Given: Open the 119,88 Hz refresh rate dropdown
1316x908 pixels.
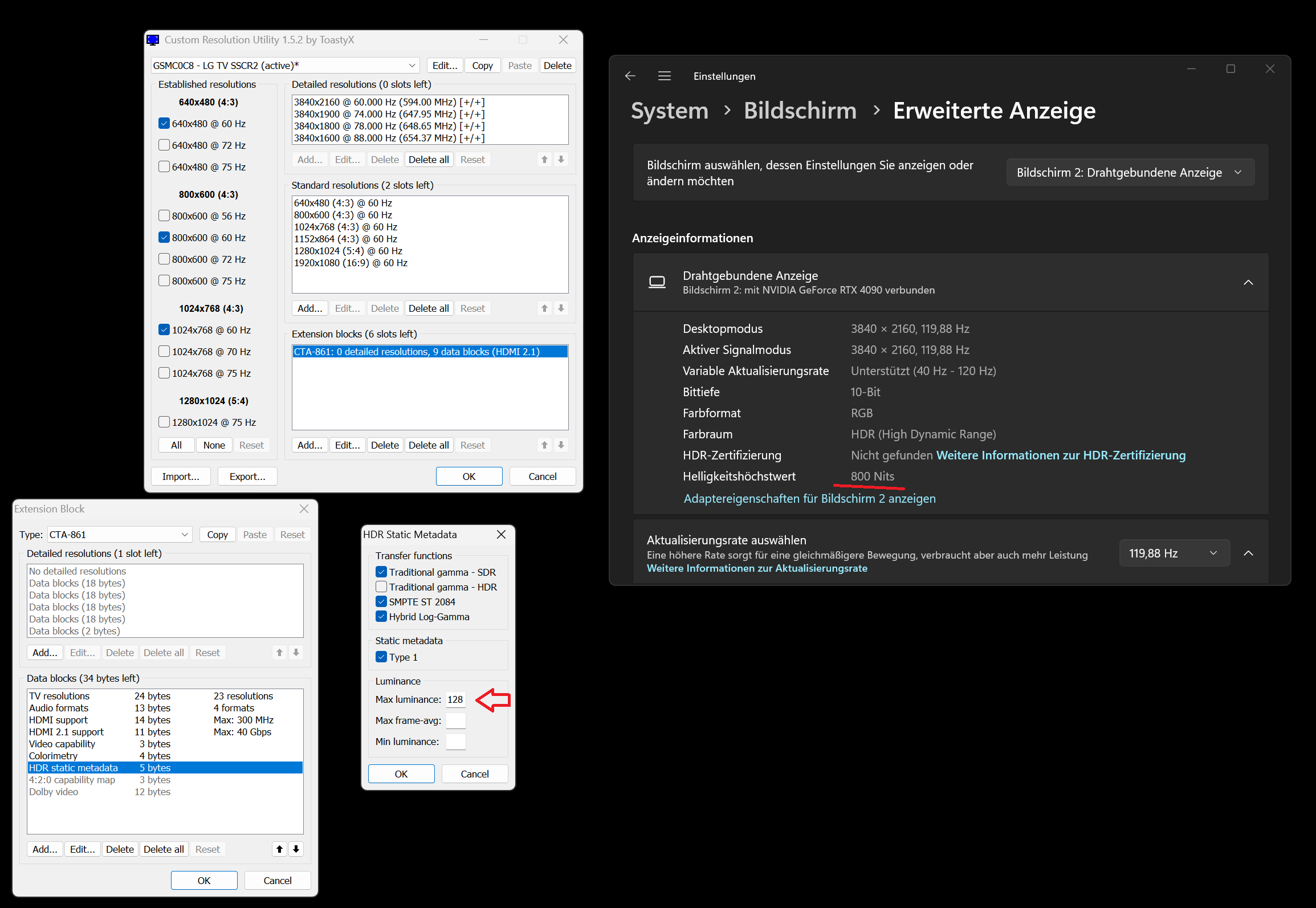Looking at the screenshot, I should tap(1174, 553).
